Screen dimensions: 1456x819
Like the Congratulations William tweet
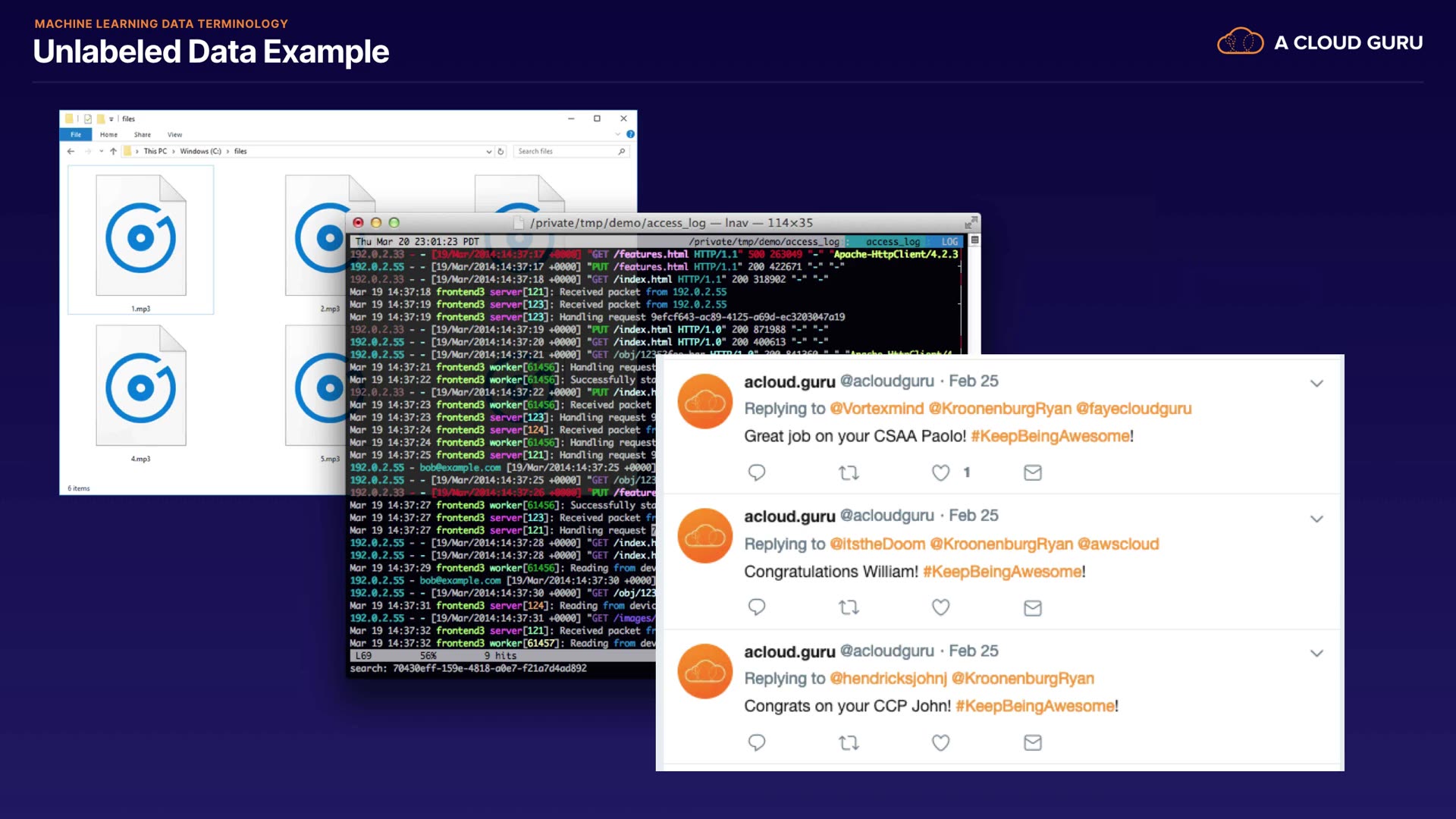click(x=940, y=607)
